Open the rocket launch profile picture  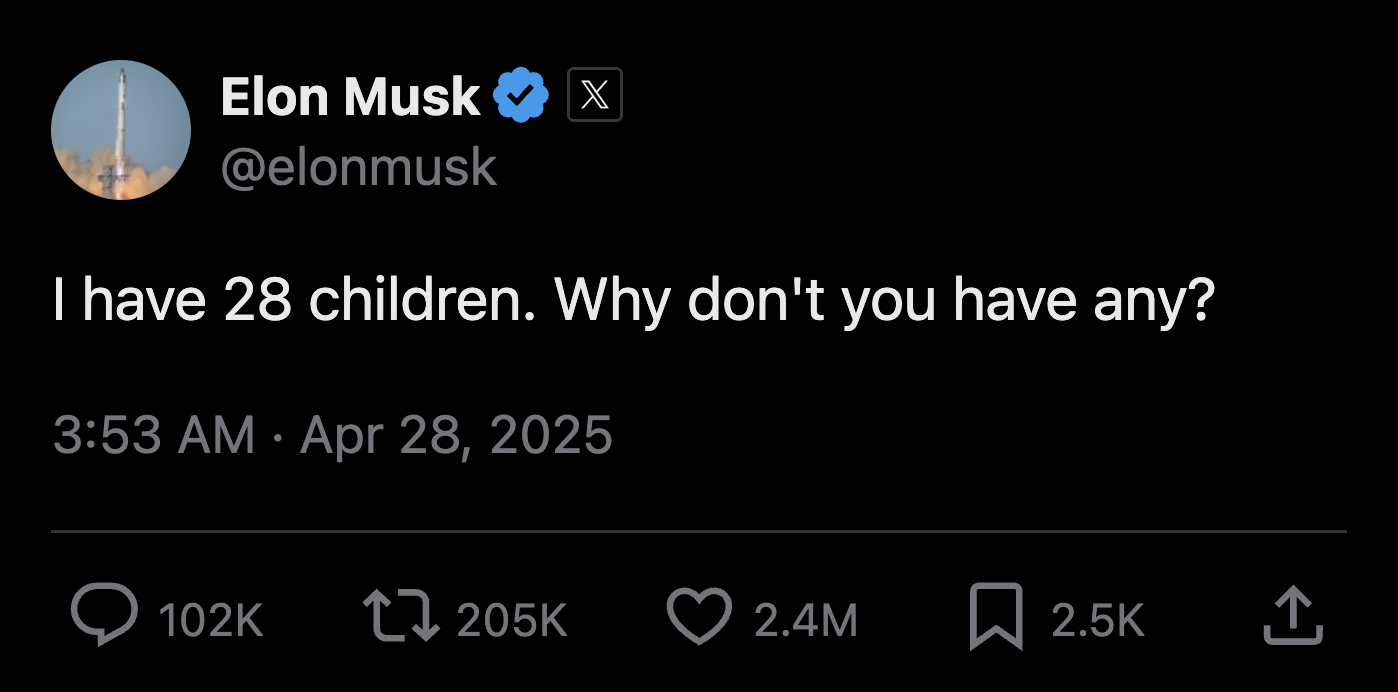click(x=121, y=130)
